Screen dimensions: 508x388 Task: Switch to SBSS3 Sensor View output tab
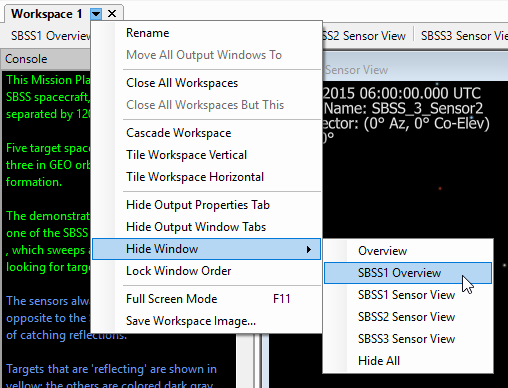pos(464,36)
